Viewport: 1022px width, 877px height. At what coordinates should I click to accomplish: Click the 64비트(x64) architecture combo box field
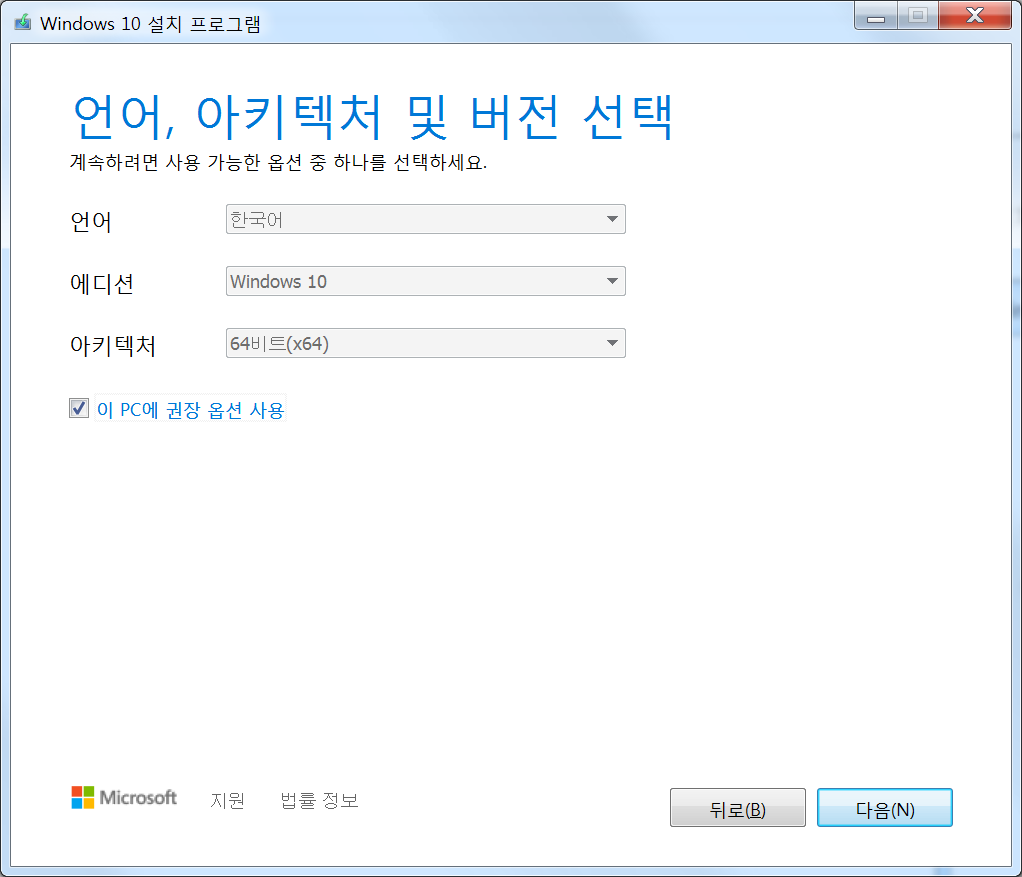[x=410, y=344]
